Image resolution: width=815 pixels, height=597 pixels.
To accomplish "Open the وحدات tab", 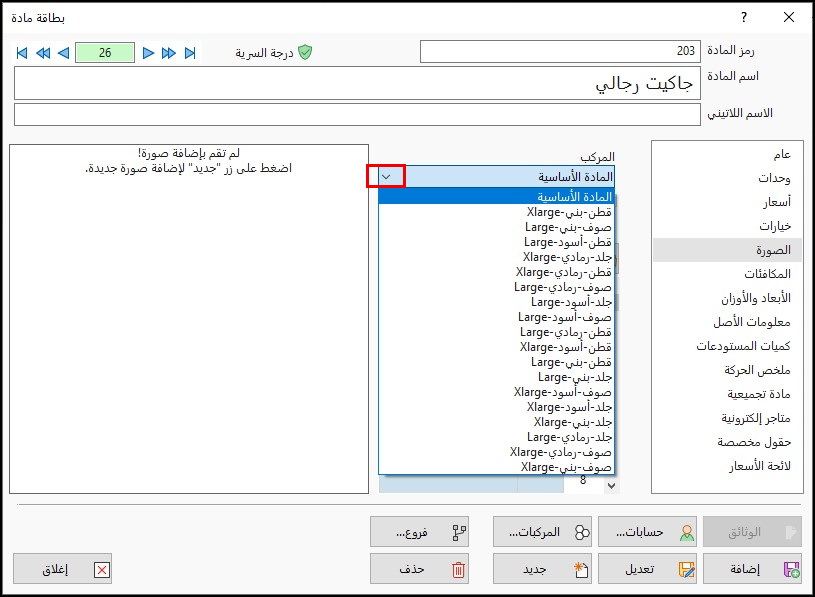I will 727,178.
